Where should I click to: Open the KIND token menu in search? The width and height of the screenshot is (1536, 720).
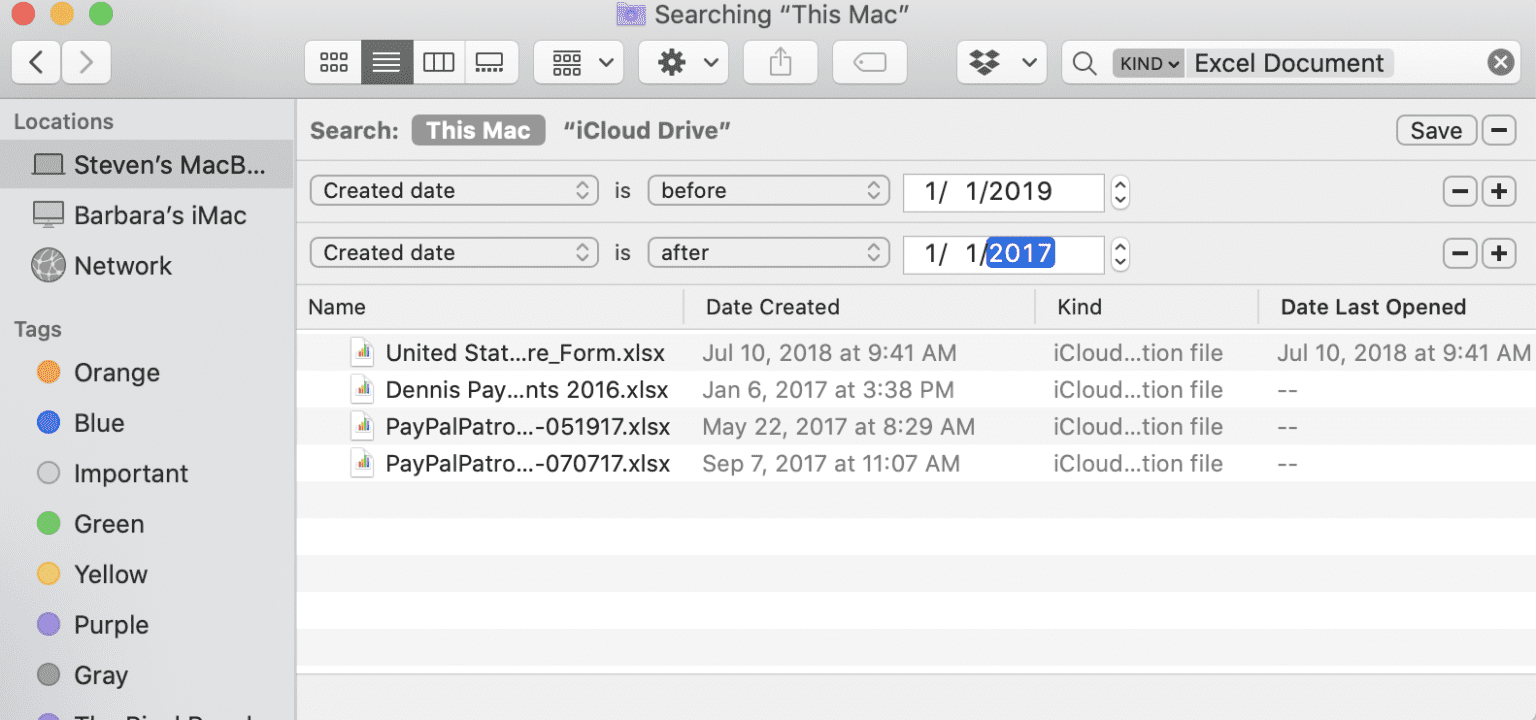tap(1147, 62)
